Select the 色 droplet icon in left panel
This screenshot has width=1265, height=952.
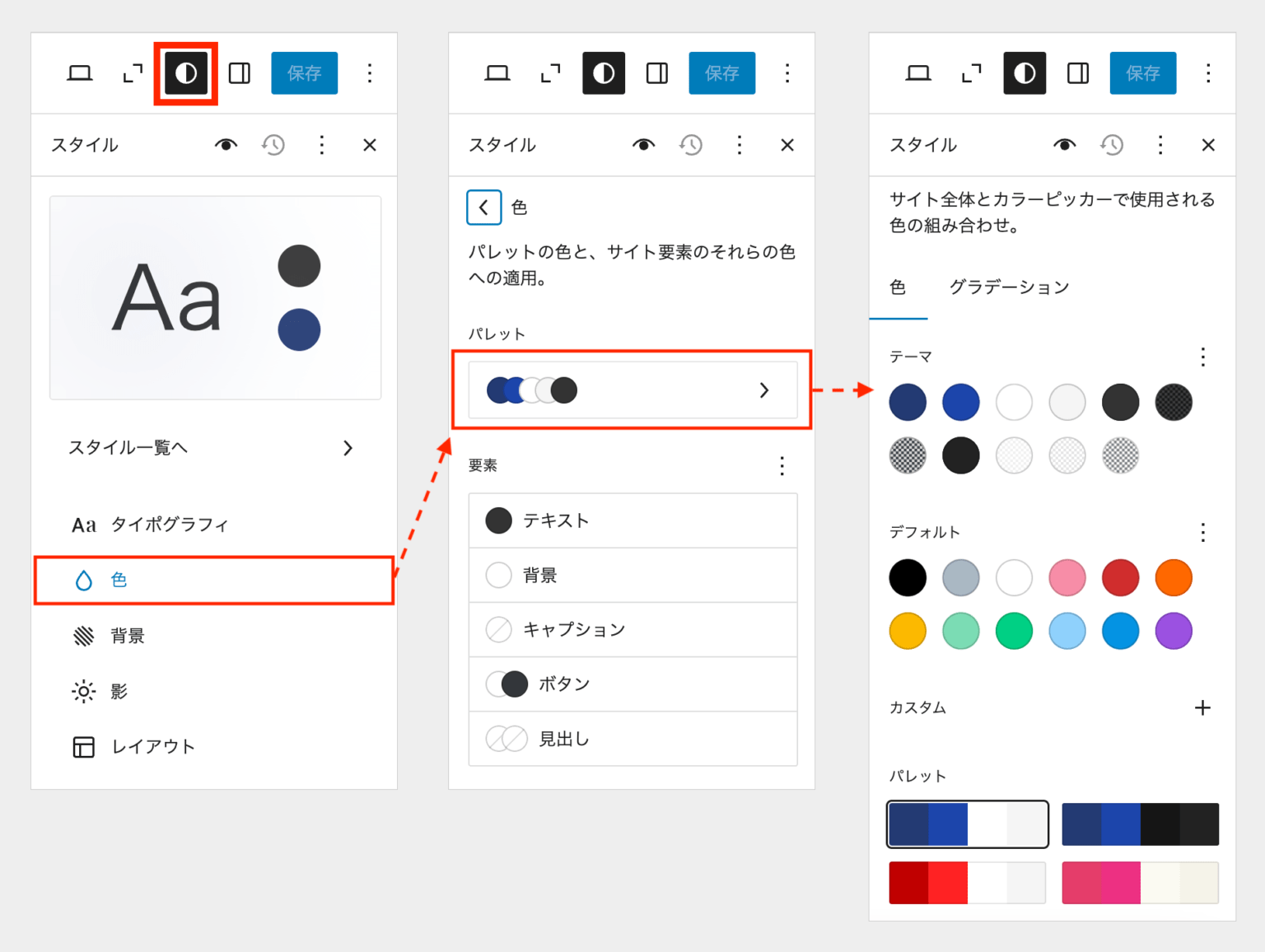click(83, 580)
